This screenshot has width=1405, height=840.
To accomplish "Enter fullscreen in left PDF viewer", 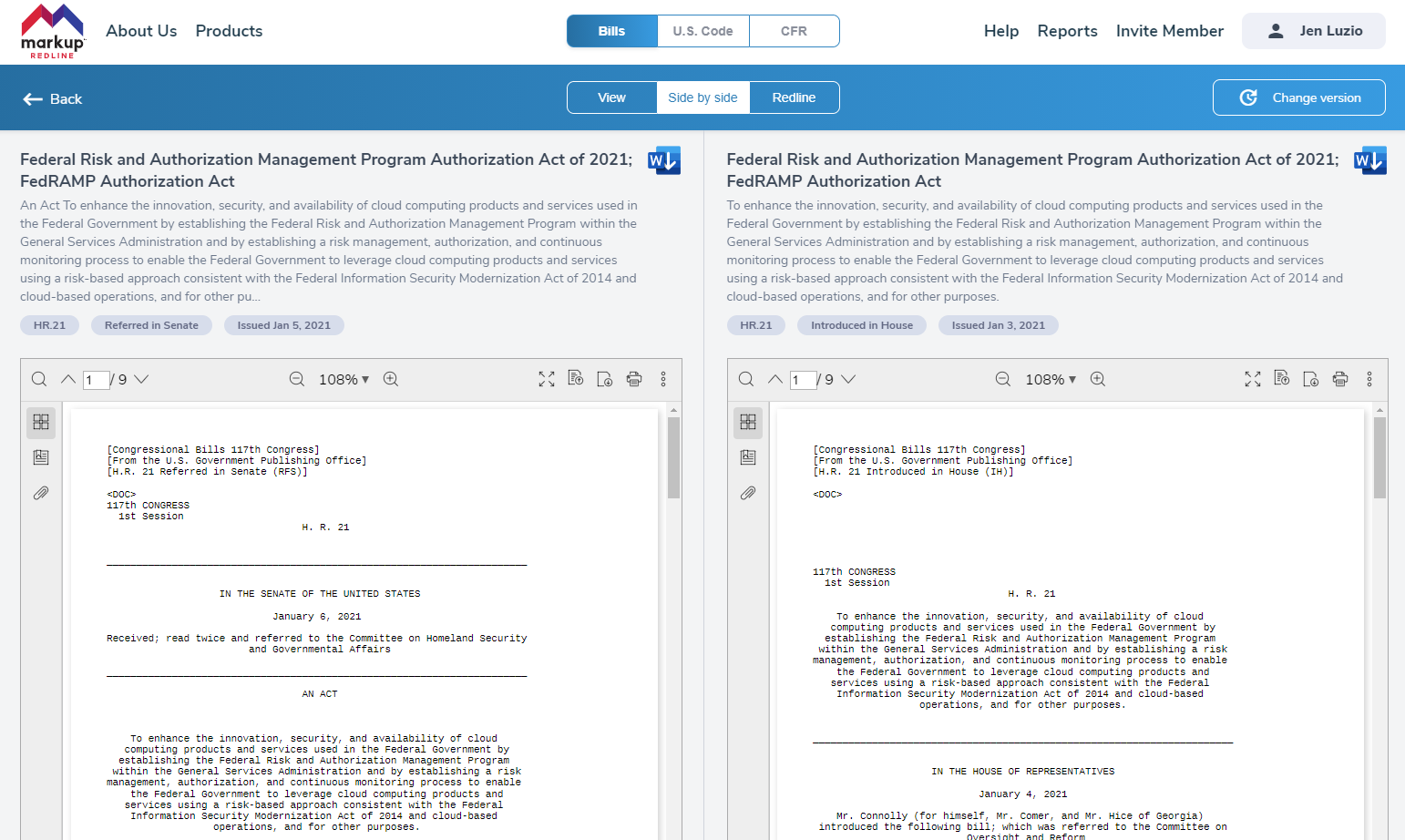I will tap(547, 379).
